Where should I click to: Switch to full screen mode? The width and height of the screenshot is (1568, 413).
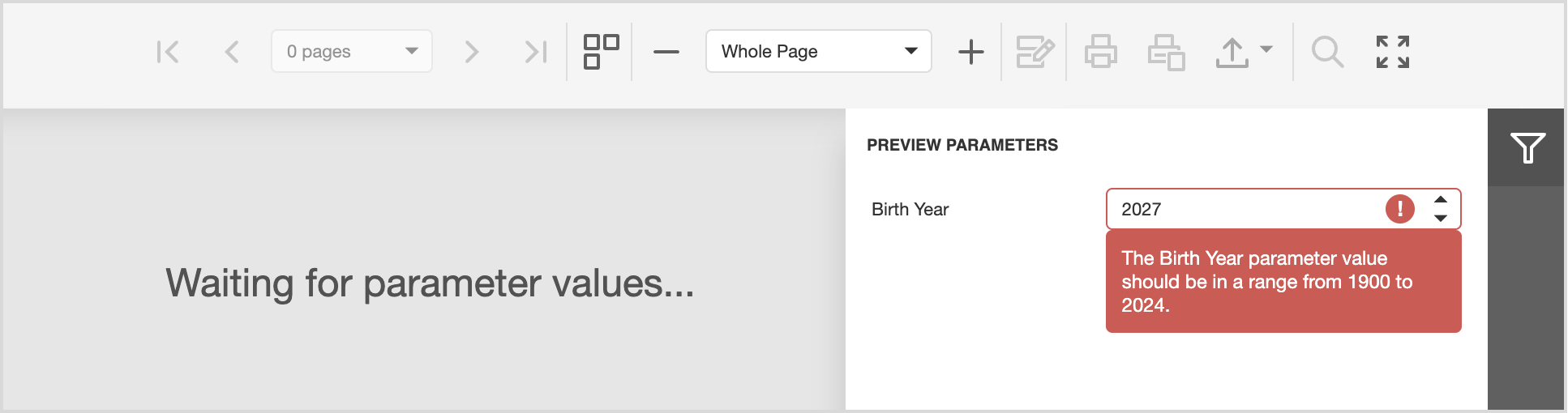(1392, 52)
